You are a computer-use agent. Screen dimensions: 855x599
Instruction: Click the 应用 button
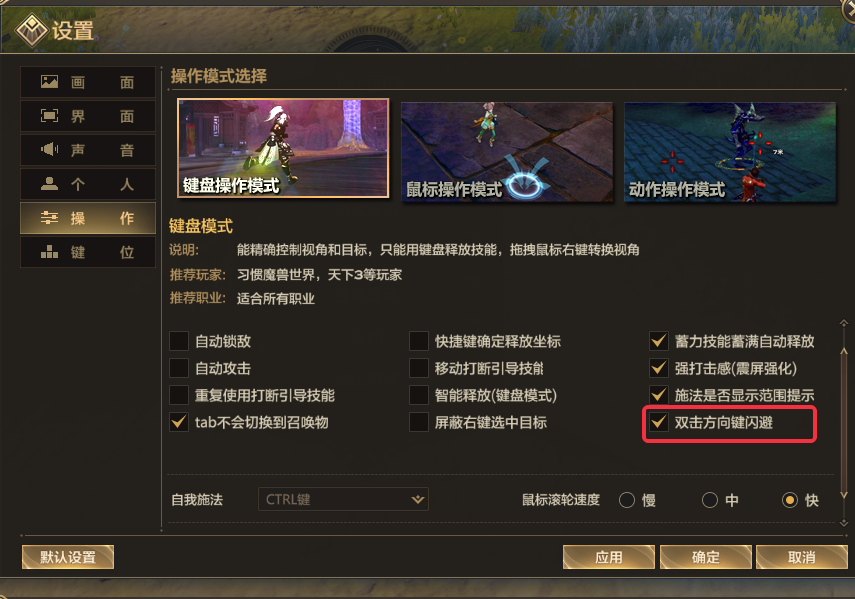point(609,557)
